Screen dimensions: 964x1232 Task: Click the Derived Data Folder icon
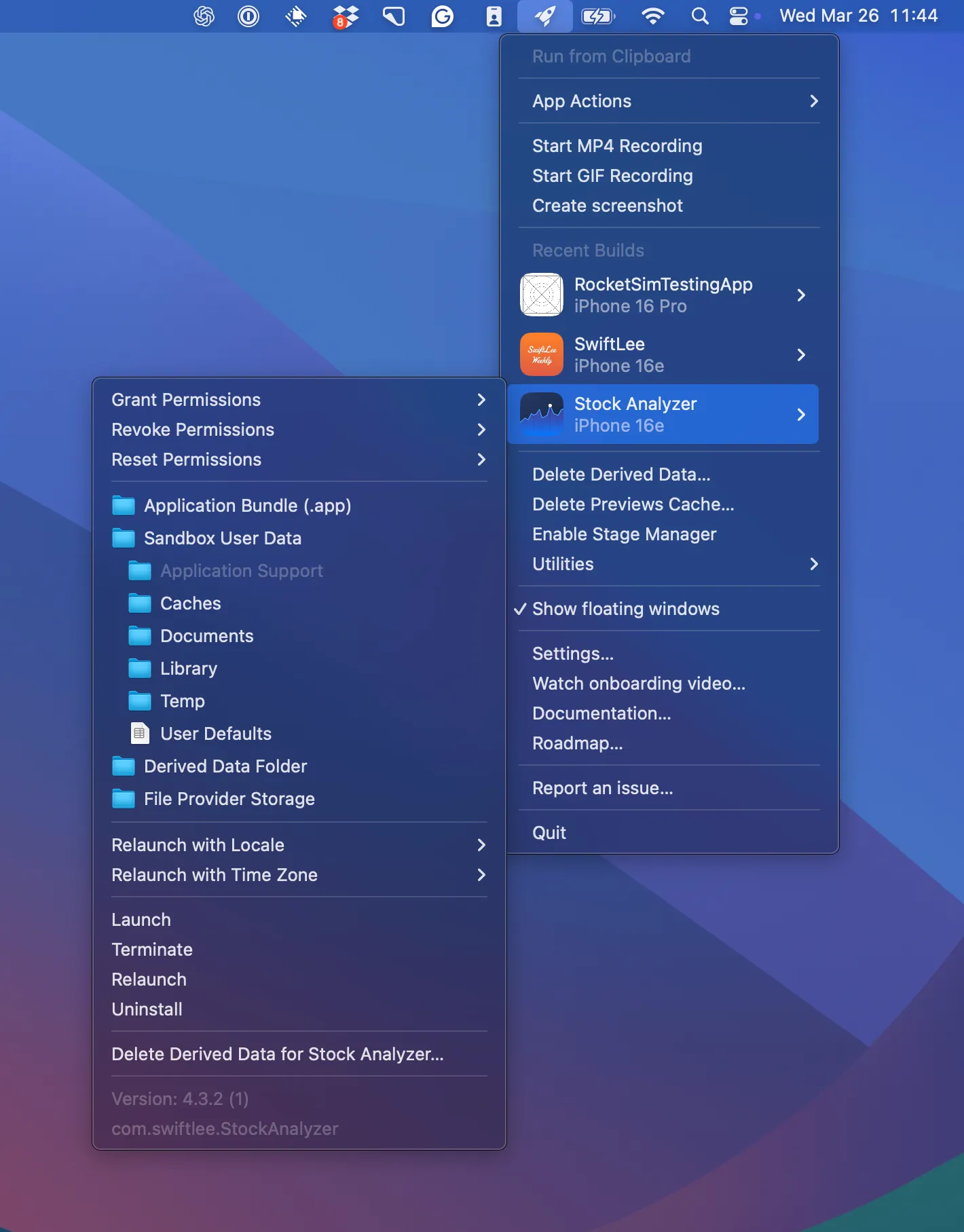(x=124, y=766)
